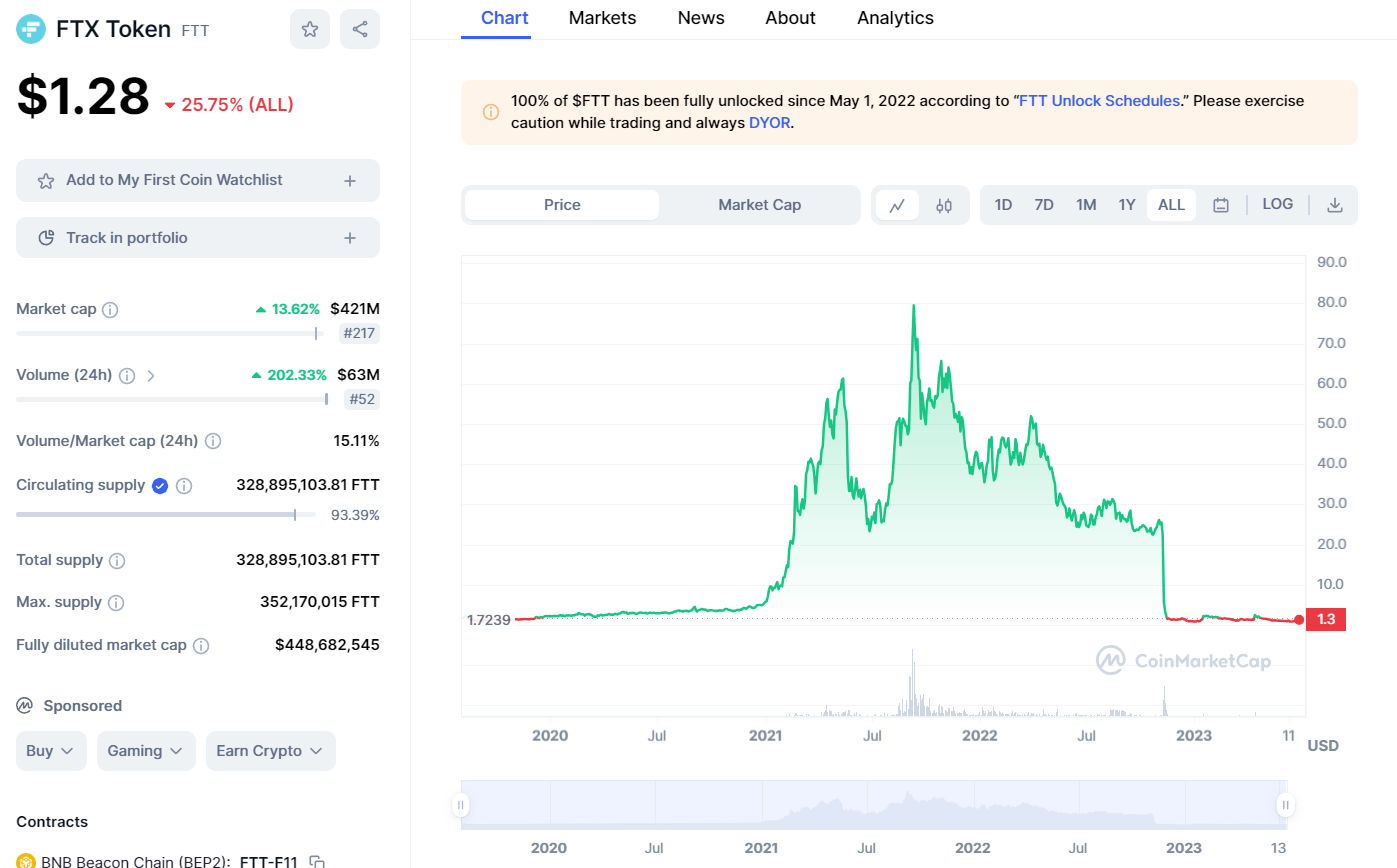Image resolution: width=1397 pixels, height=868 pixels.
Task: Select the Price chart toggle
Action: pyautogui.click(x=562, y=205)
